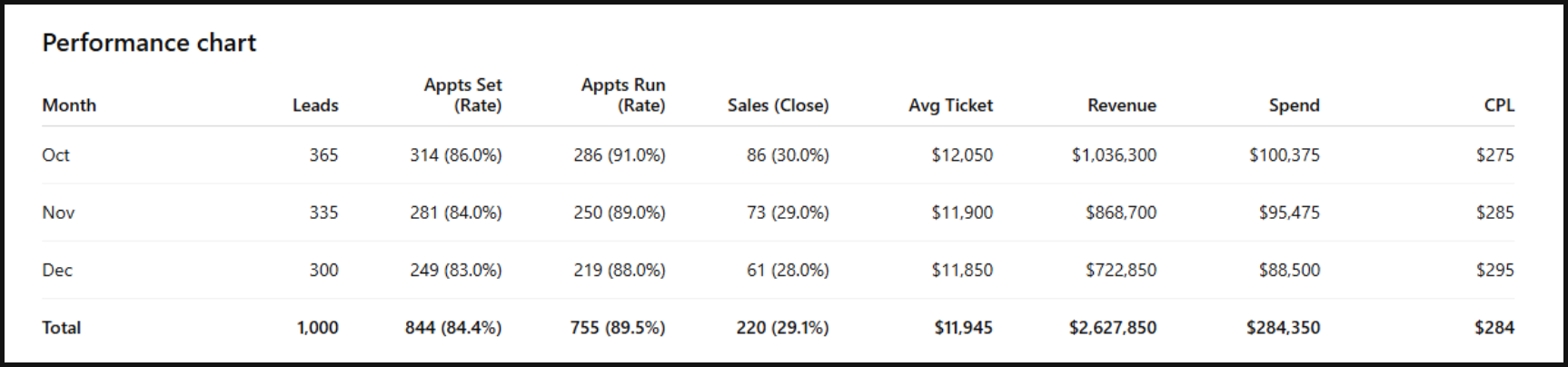The image size is (1568, 367).
Task: Click October revenue value $1,036,300
Action: 1114,155
